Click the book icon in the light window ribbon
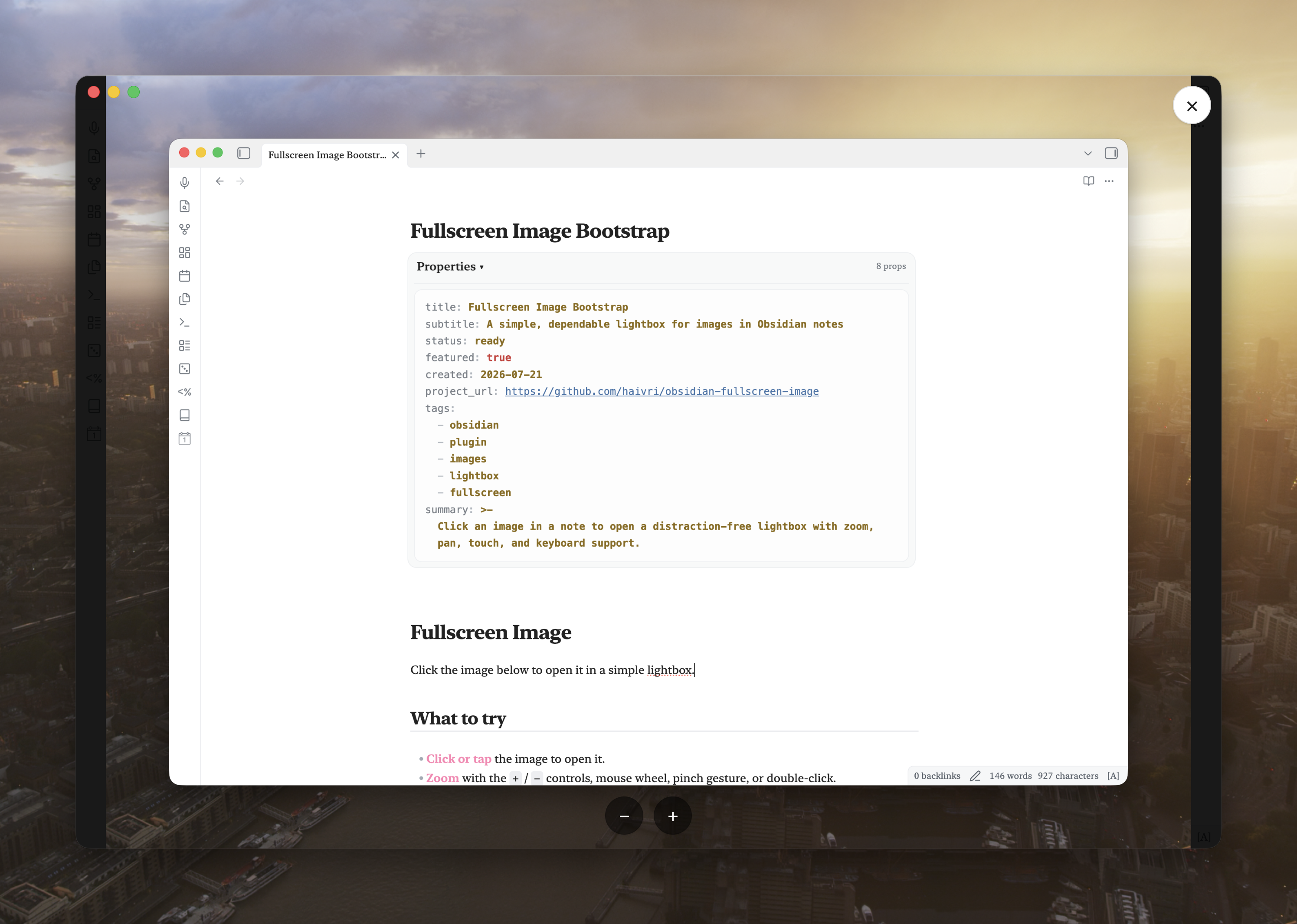Screen dimensions: 1297x924 coord(184,415)
